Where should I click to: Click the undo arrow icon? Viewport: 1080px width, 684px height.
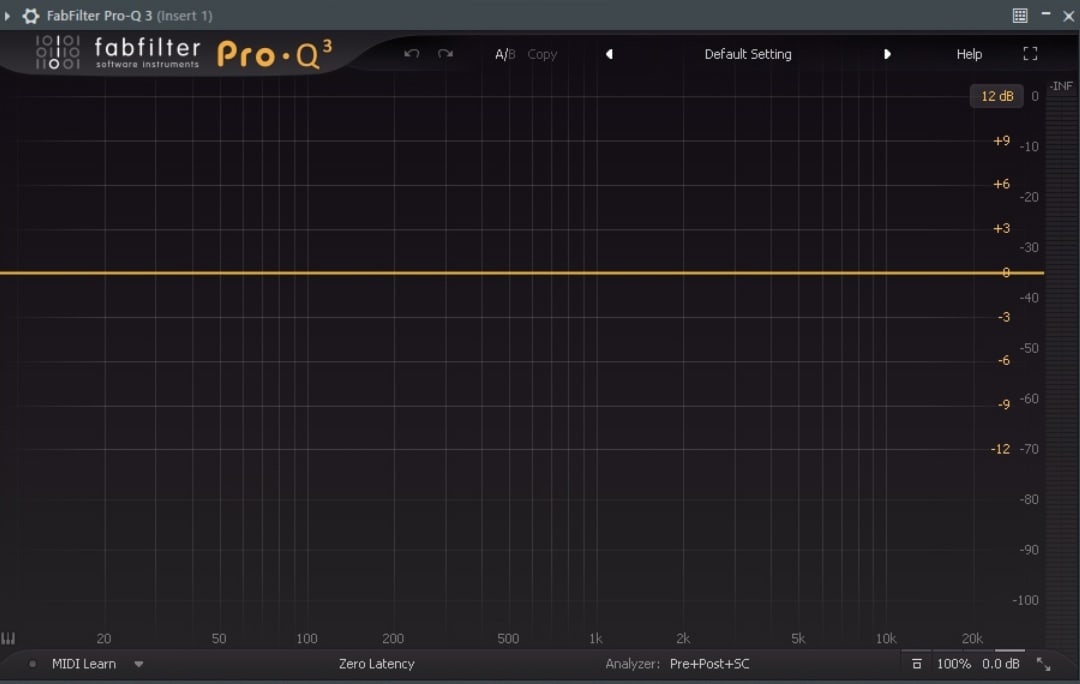coord(411,54)
